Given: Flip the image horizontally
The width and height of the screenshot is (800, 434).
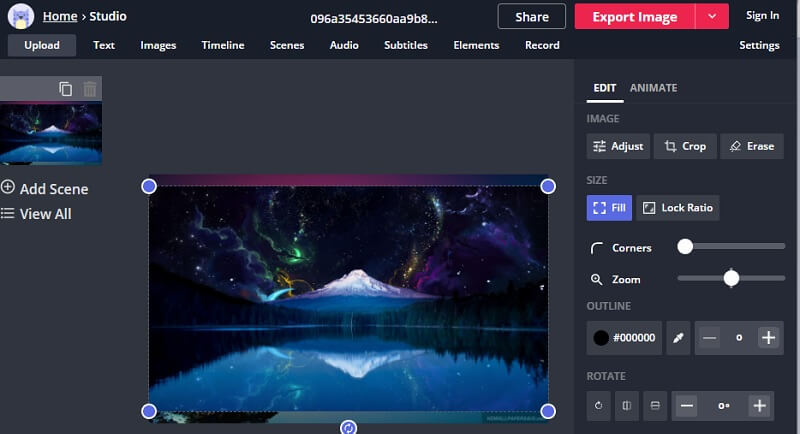Looking at the screenshot, I should 626,406.
